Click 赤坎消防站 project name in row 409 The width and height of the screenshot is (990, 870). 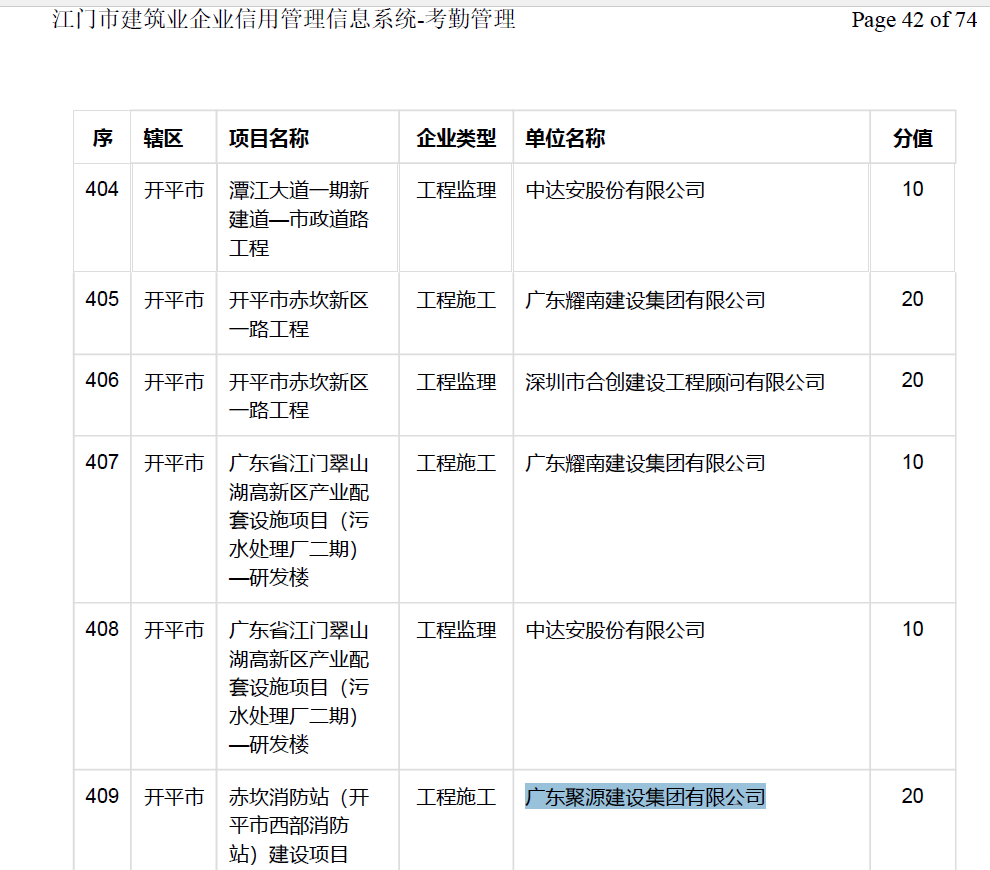pyautogui.click(x=299, y=826)
